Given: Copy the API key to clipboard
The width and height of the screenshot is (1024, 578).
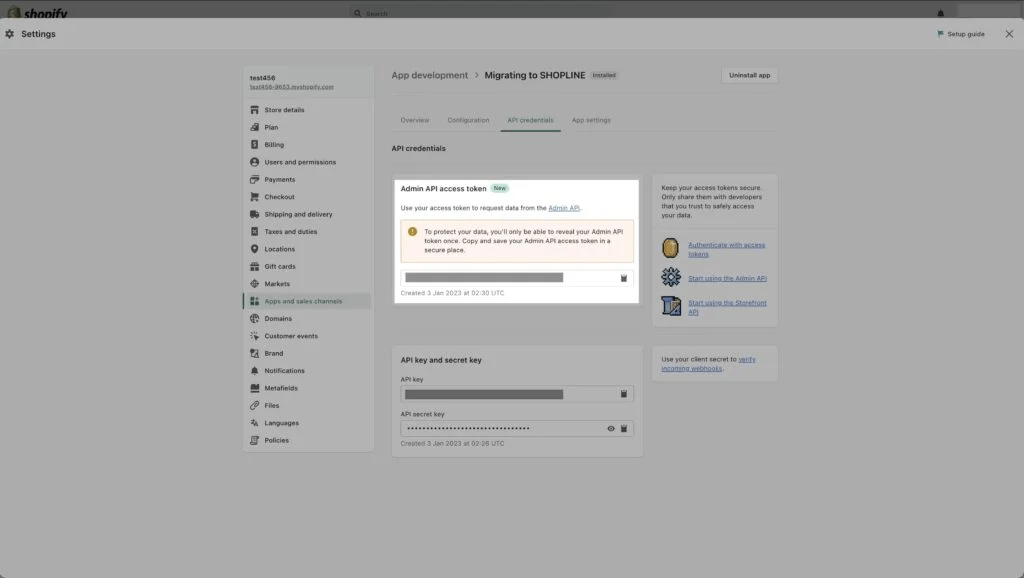Looking at the screenshot, I should point(624,394).
